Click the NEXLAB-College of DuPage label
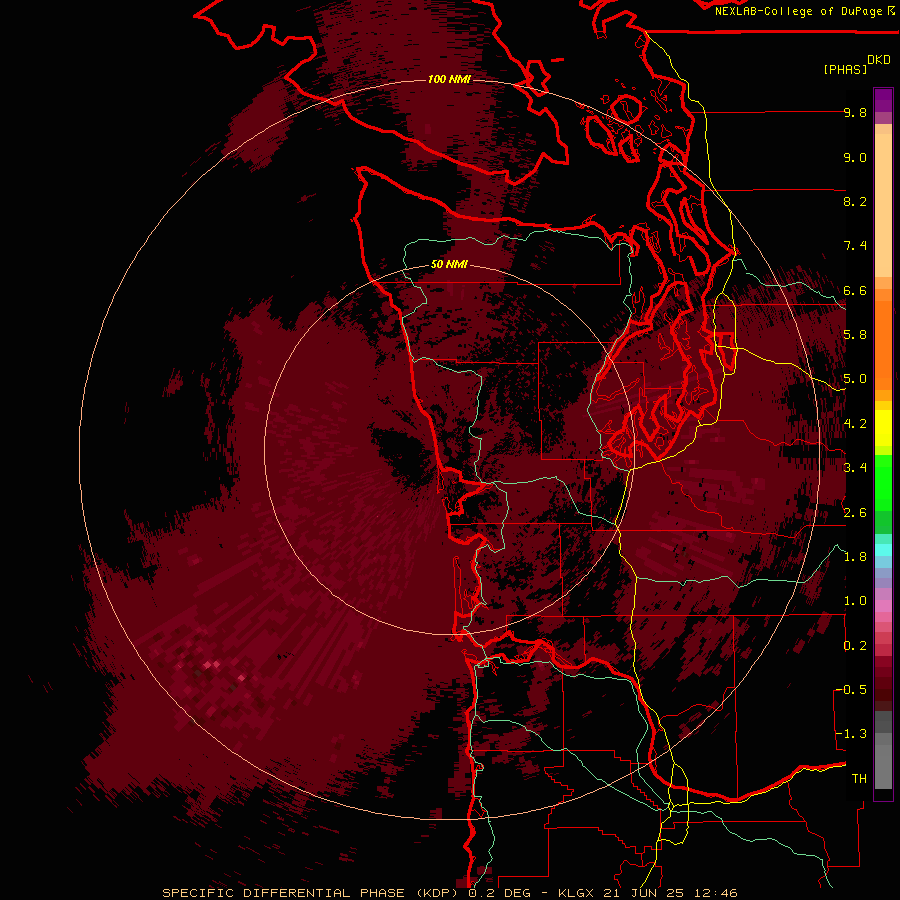Viewport: 900px width, 900px height. pyautogui.click(x=800, y=11)
